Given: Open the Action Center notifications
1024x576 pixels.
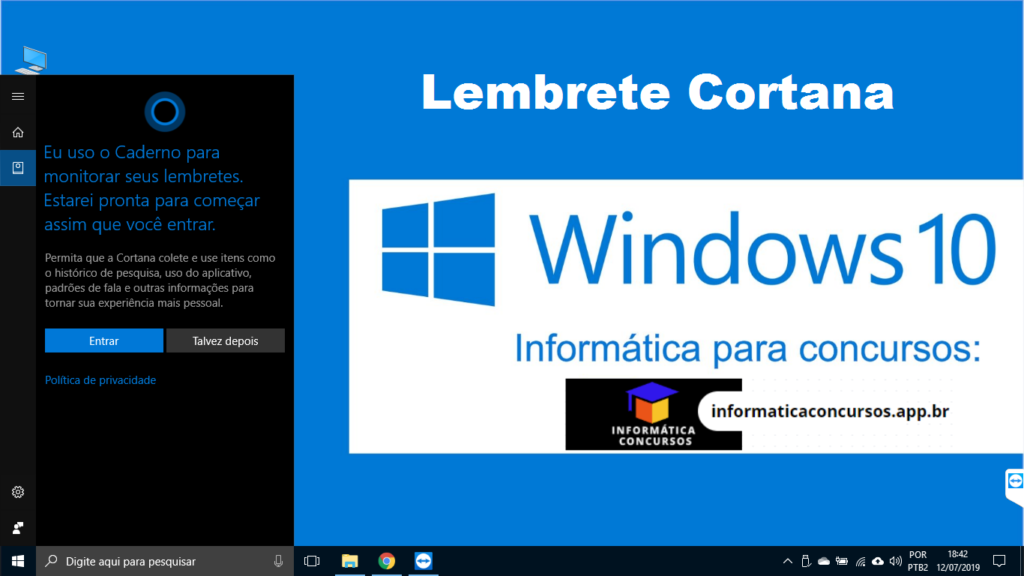Looking at the screenshot, I should coord(998,561).
